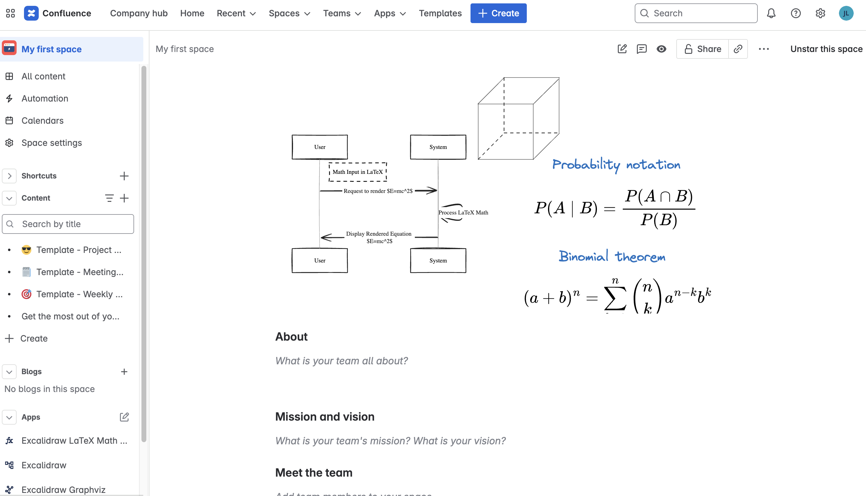Open Calendars in the sidebar

(42, 121)
